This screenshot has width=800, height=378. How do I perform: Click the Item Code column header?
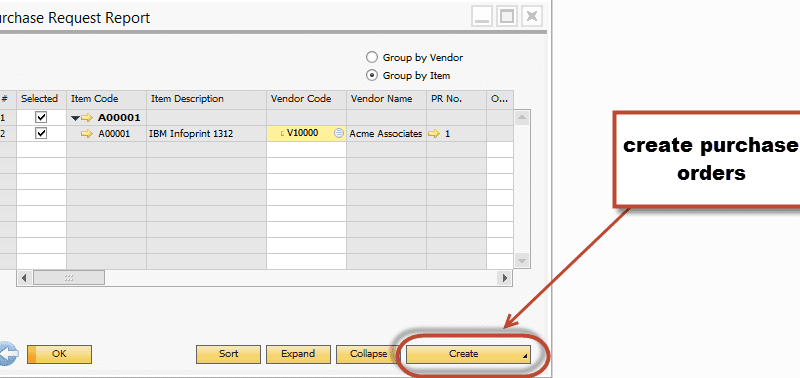pos(107,99)
